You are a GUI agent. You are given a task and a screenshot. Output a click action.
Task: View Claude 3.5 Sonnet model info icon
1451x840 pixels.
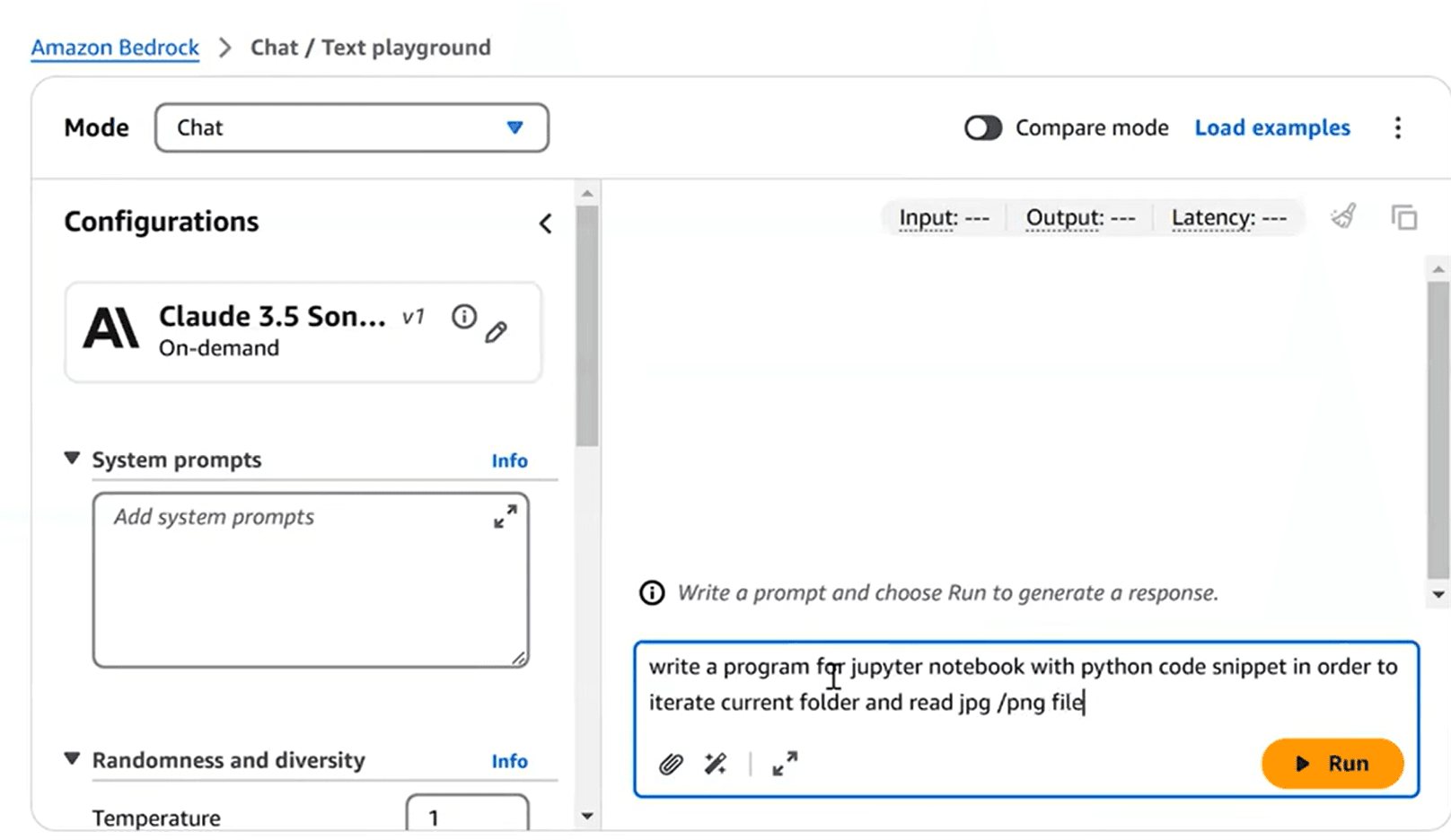[463, 316]
